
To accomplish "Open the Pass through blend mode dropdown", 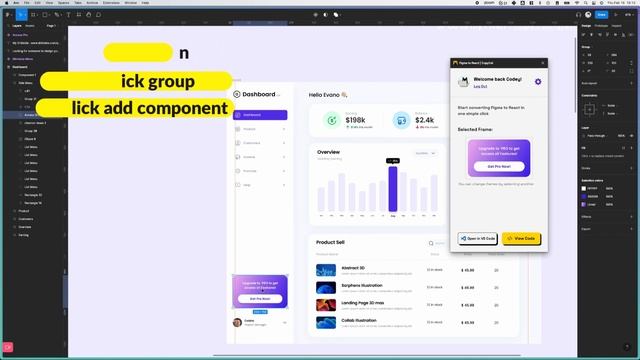I will click(x=596, y=136).
